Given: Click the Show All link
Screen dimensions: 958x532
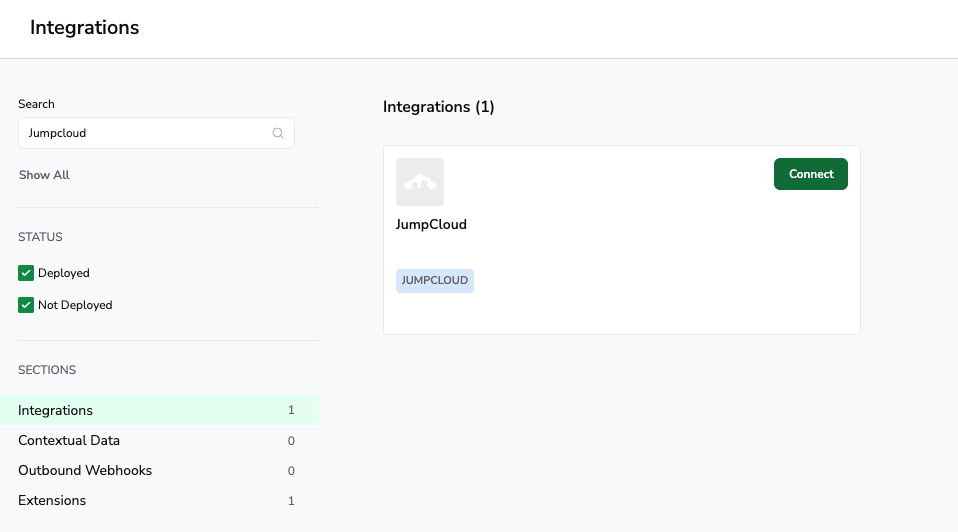Looking at the screenshot, I should 44,175.
